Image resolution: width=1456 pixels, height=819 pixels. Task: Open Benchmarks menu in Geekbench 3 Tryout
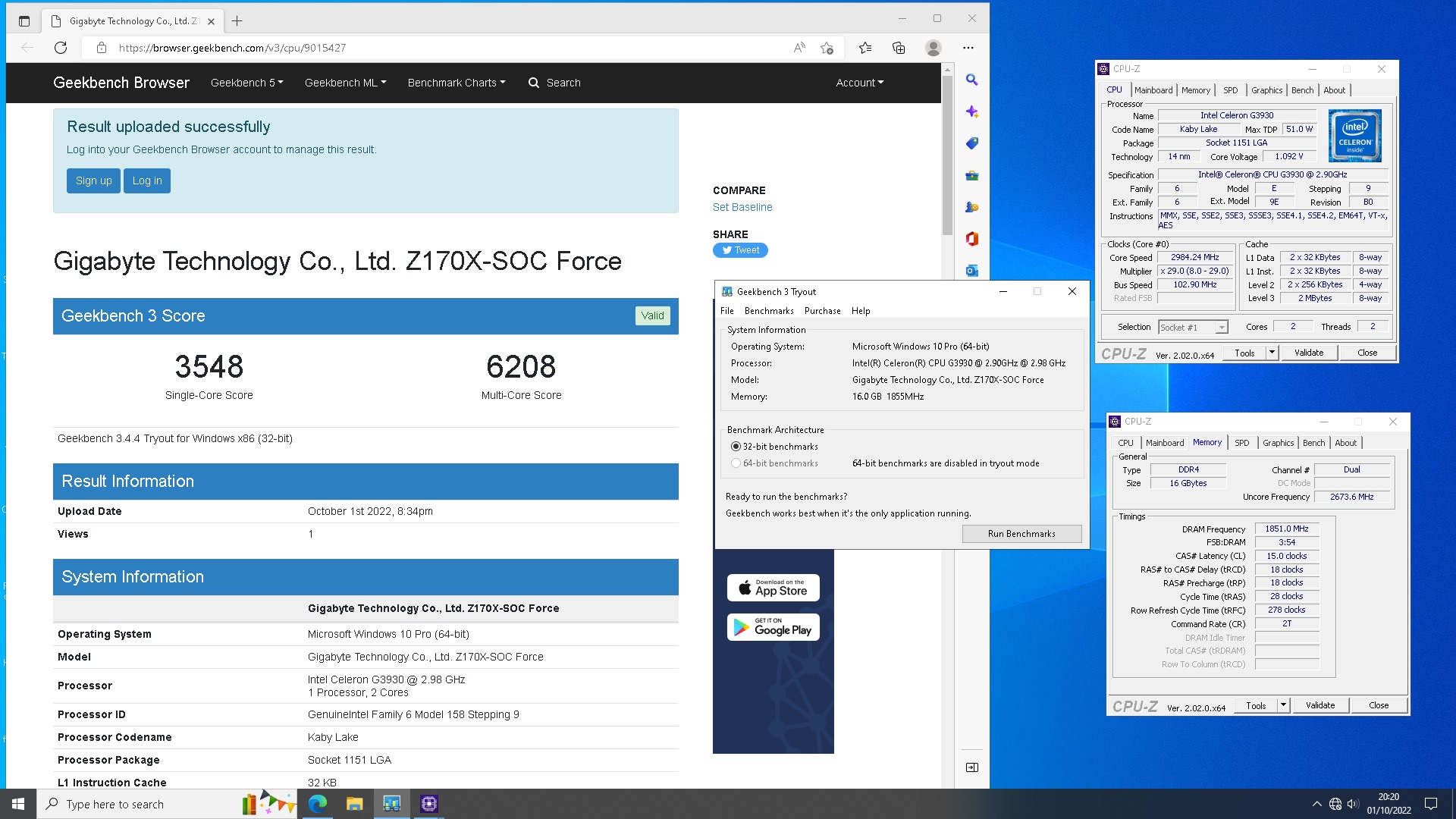[x=769, y=311]
